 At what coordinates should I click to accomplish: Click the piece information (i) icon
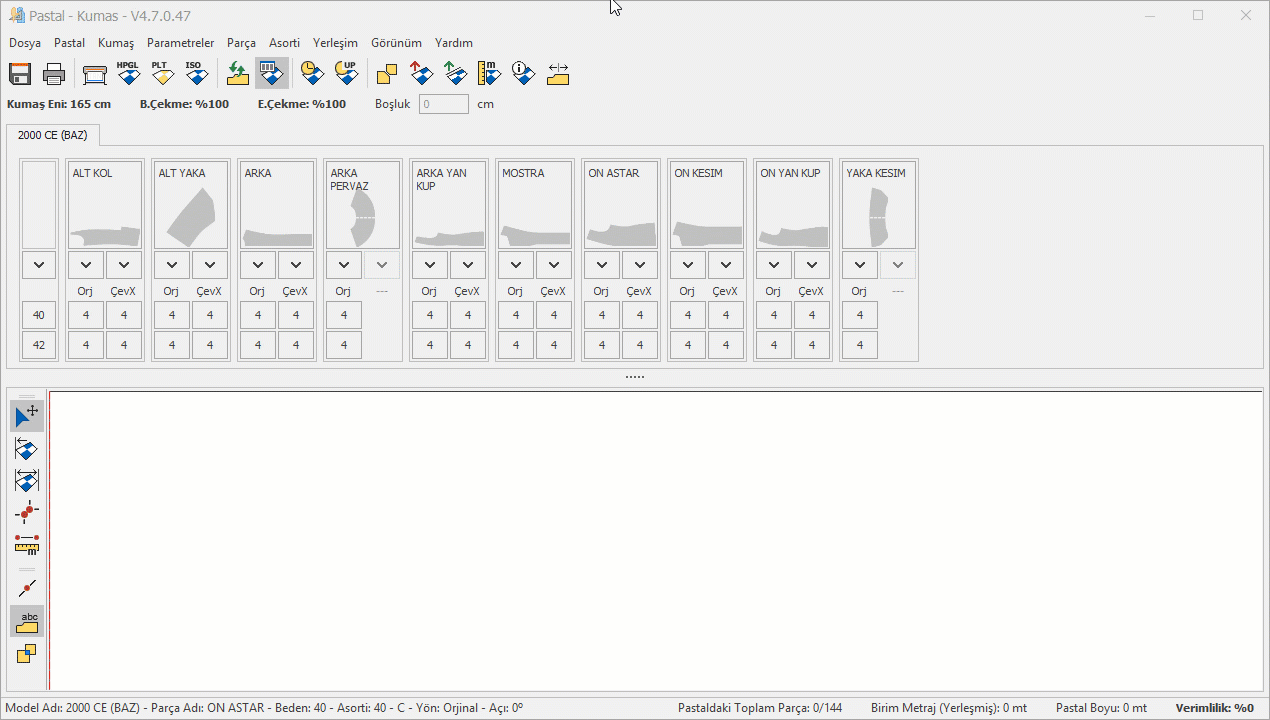(x=523, y=73)
